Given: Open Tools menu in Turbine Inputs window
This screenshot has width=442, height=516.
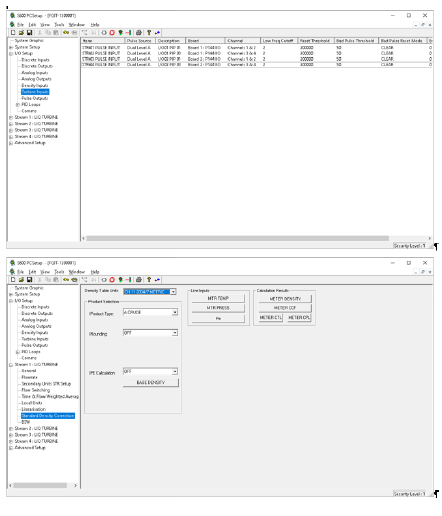Looking at the screenshot, I should coord(59,25).
